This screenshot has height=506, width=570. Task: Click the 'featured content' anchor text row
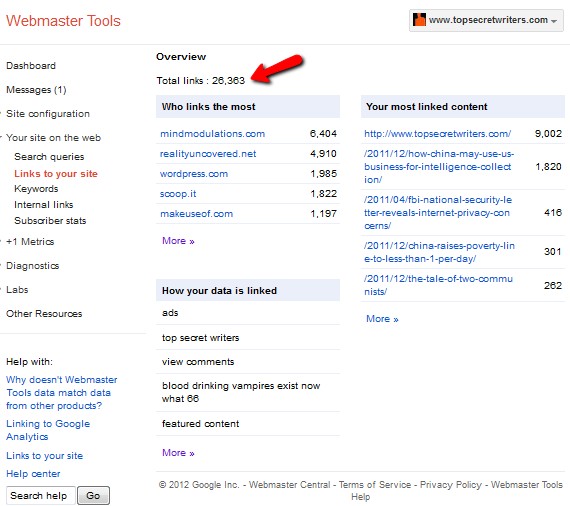(248, 424)
